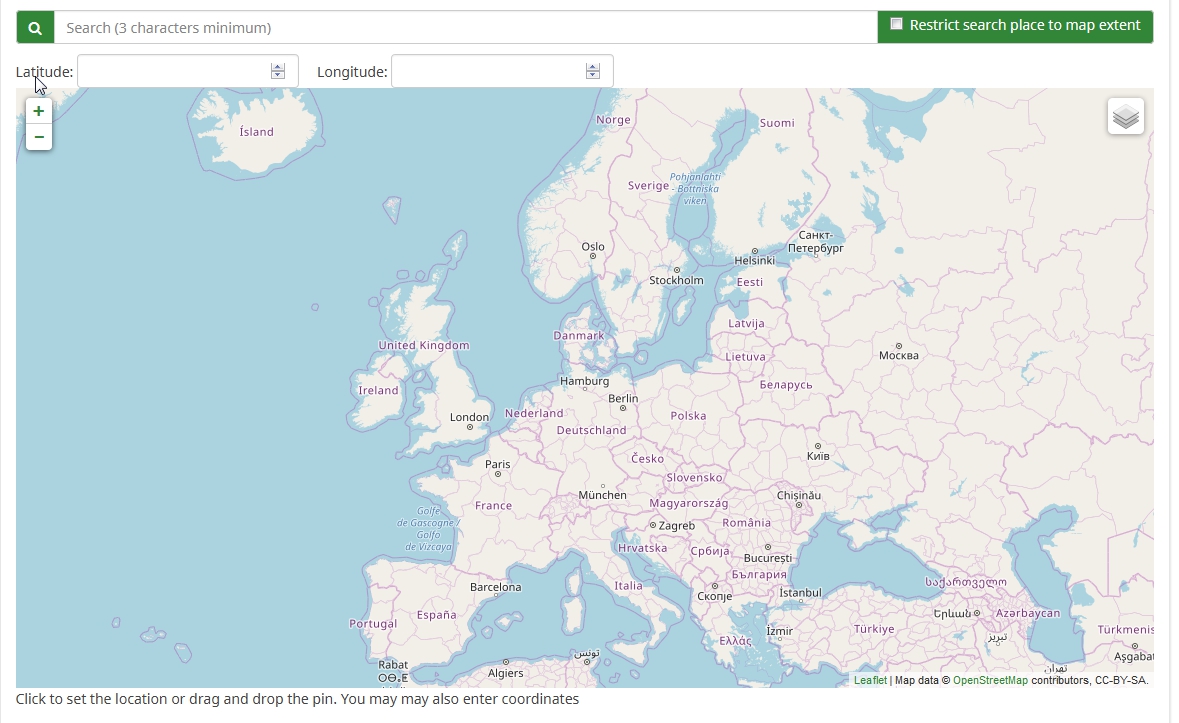Open the map layers control
The width and height of the screenshot is (1179, 723).
coord(1125,116)
